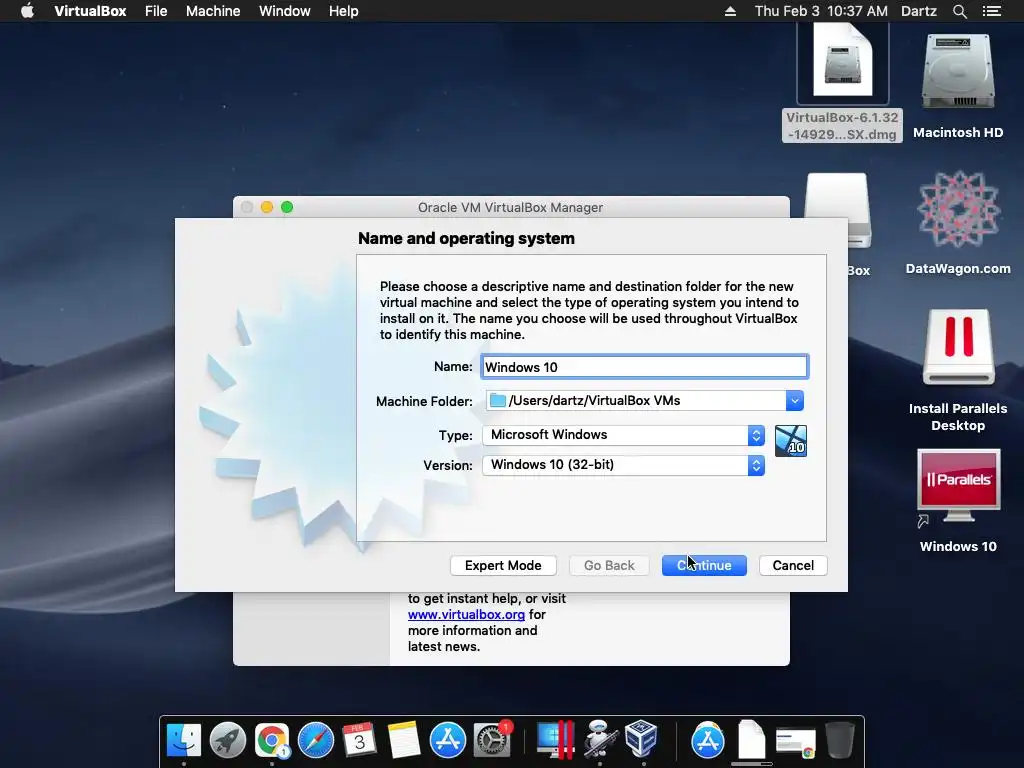This screenshot has width=1024, height=768.
Task: Launch Safari from the dock
Action: [x=315, y=740]
